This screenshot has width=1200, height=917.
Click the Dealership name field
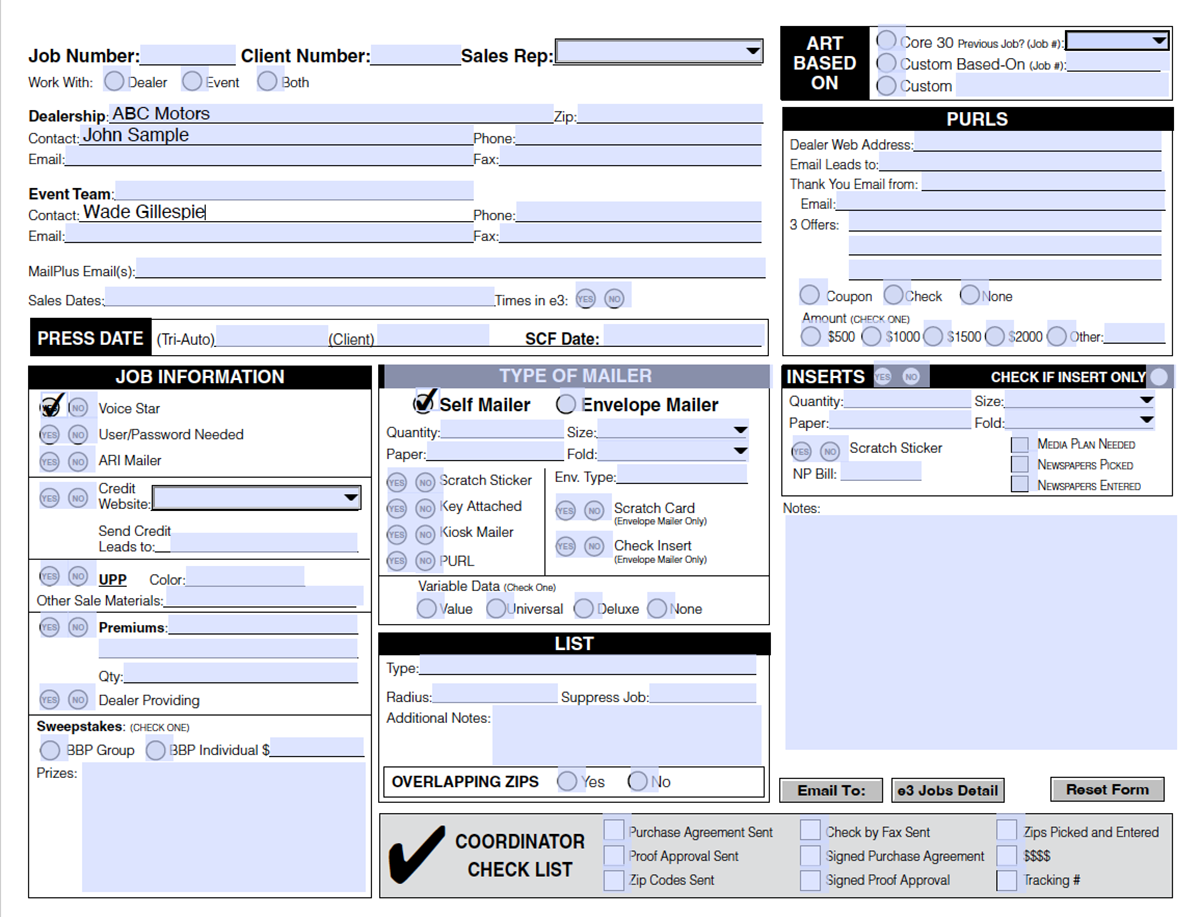[330, 114]
